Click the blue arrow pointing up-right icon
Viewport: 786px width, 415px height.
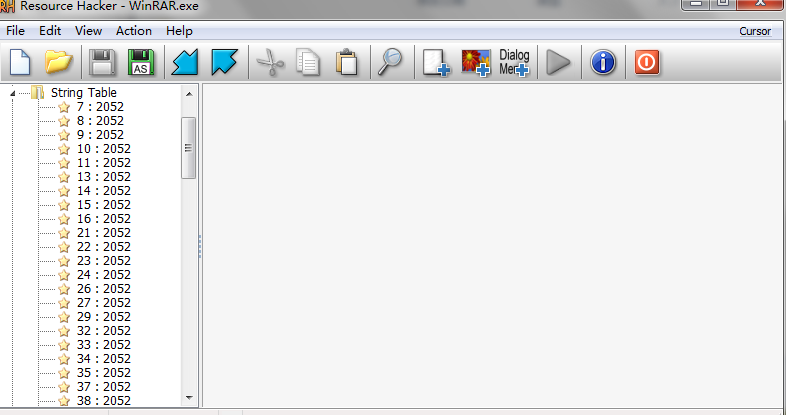coord(224,62)
